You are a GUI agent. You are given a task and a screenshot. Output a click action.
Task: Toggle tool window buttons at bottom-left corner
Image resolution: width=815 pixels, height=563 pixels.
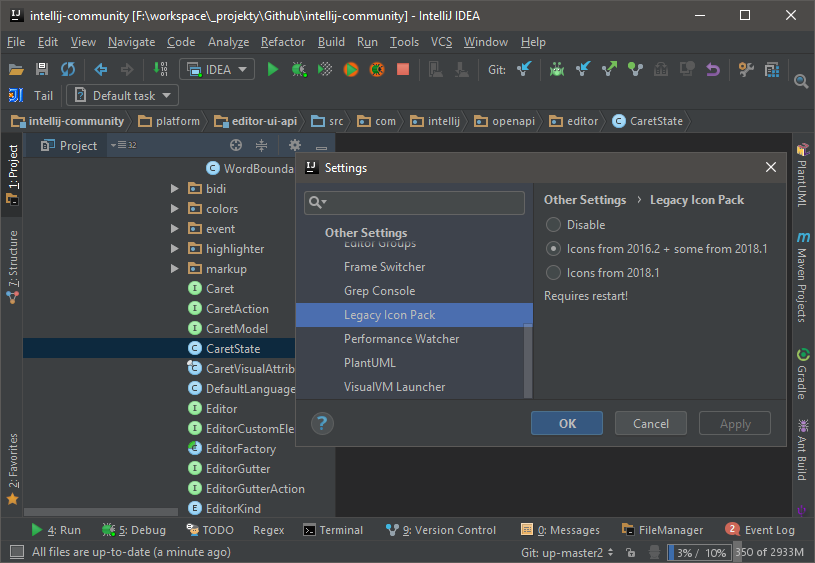17,552
